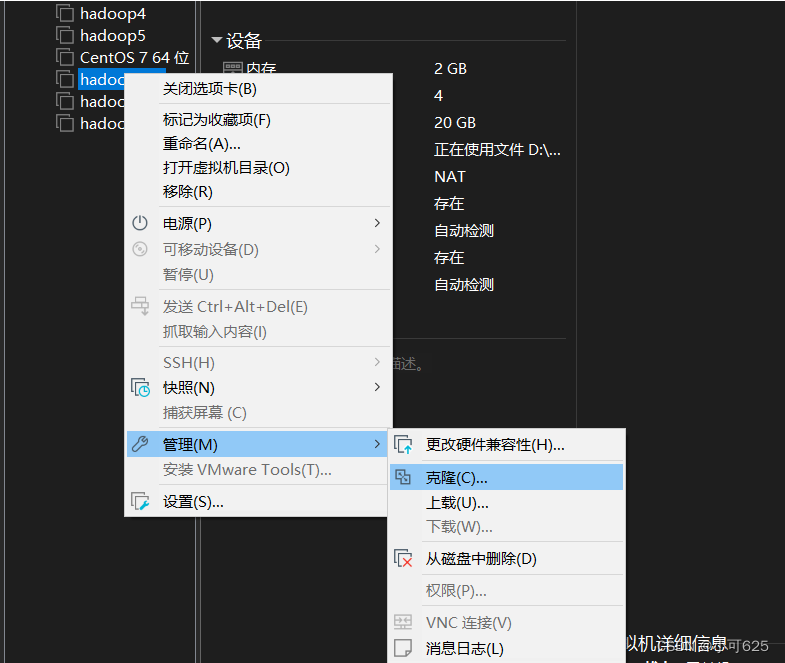Screen dimensions: 785x663
Task: Click the wrench icon beside 管理(M)
Action: (140, 444)
